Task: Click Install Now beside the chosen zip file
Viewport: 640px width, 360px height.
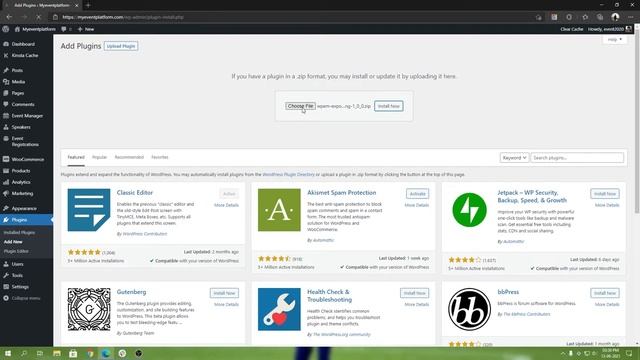Action: 389,106
